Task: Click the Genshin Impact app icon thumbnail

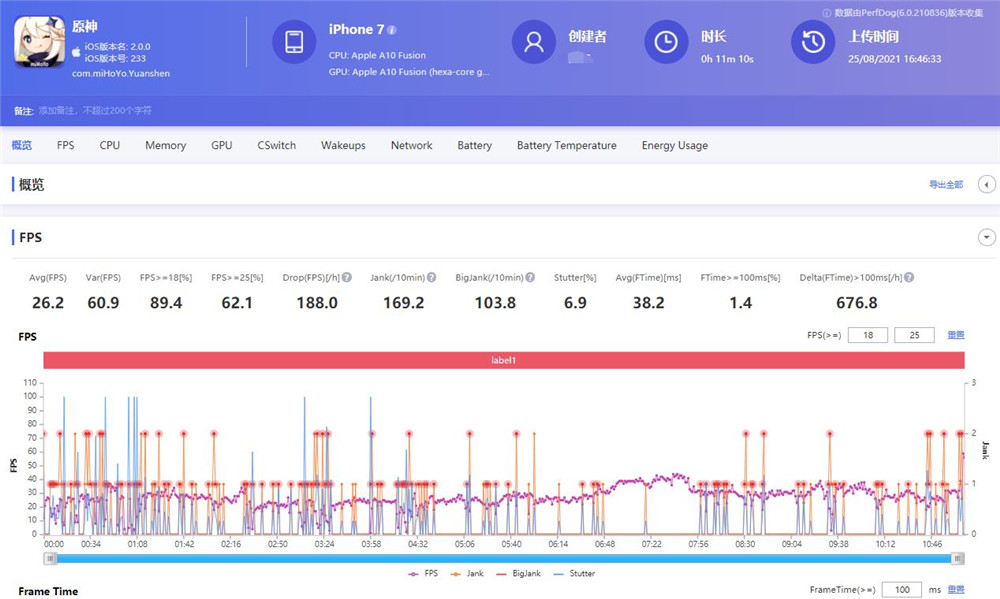Action: (x=39, y=43)
